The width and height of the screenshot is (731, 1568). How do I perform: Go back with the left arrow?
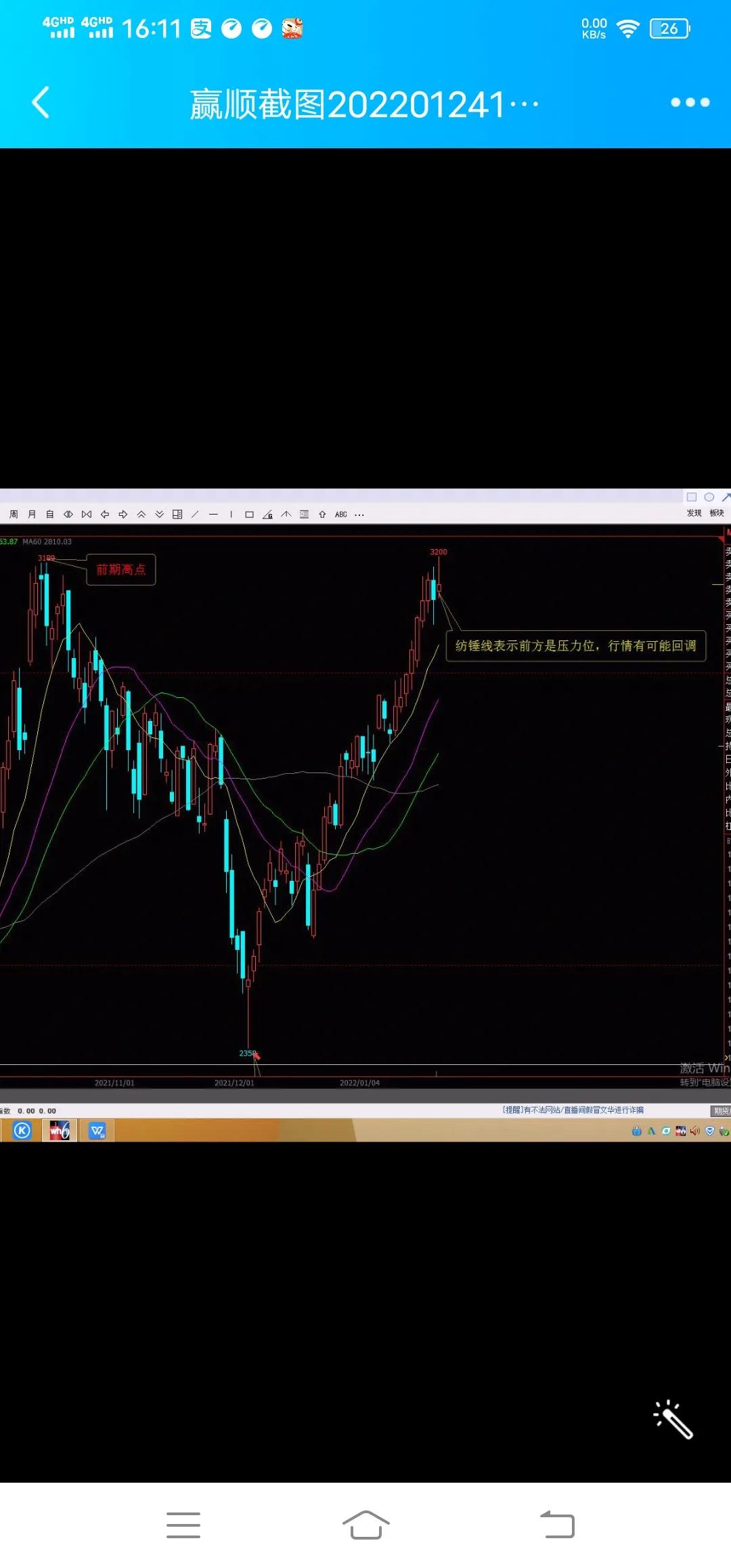[x=41, y=103]
